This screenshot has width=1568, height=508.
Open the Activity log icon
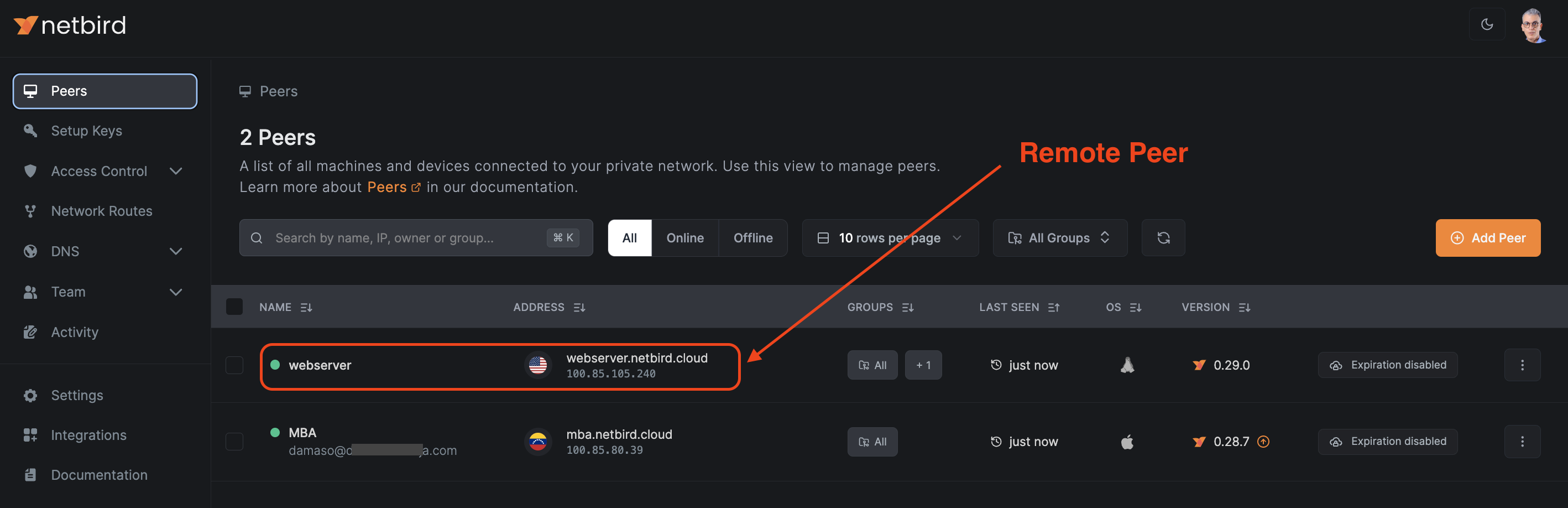30,332
